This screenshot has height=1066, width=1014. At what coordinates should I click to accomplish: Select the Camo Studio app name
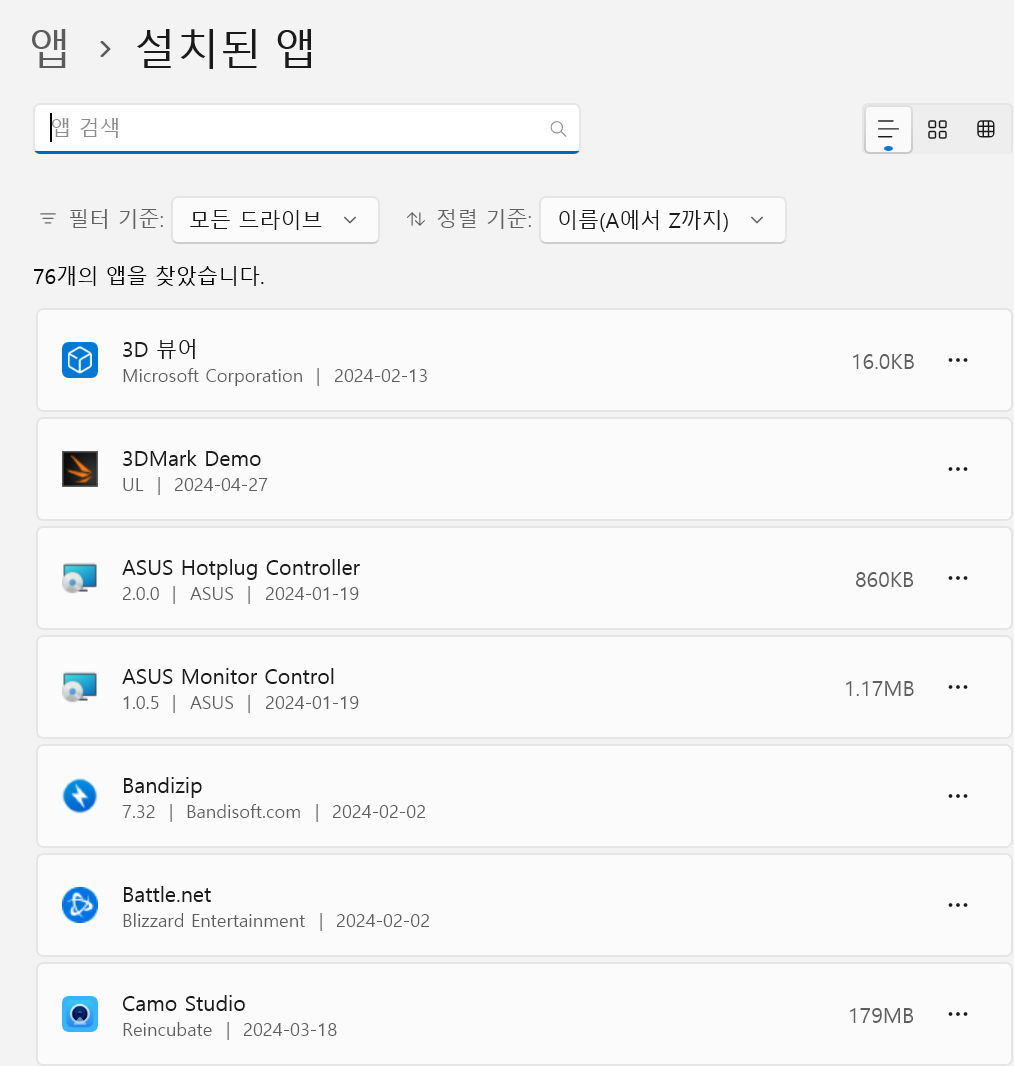click(x=183, y=1003)
